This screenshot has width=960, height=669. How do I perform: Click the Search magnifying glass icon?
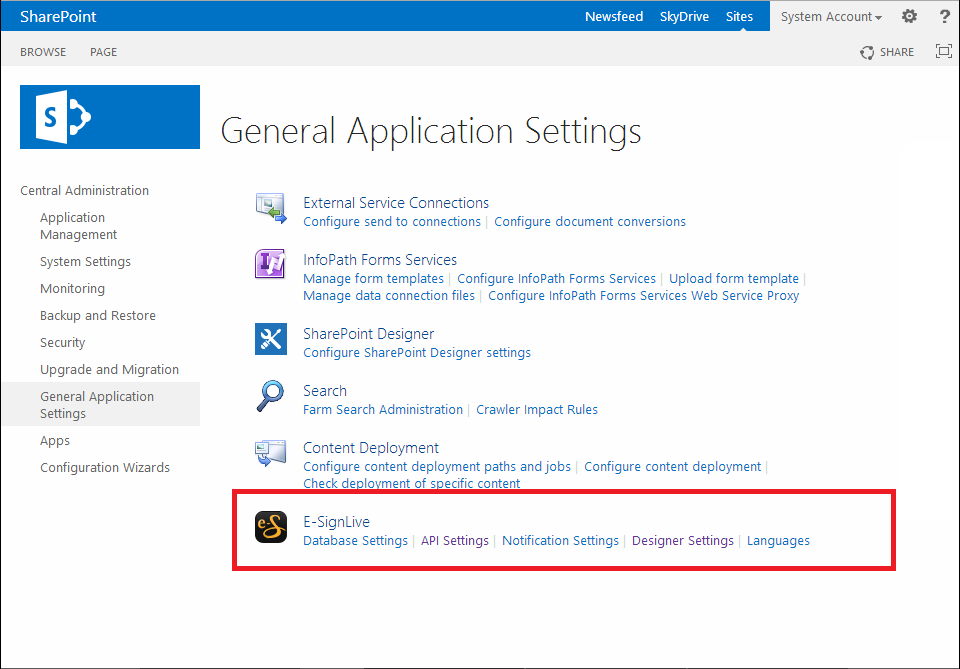[x=271, y=397]
